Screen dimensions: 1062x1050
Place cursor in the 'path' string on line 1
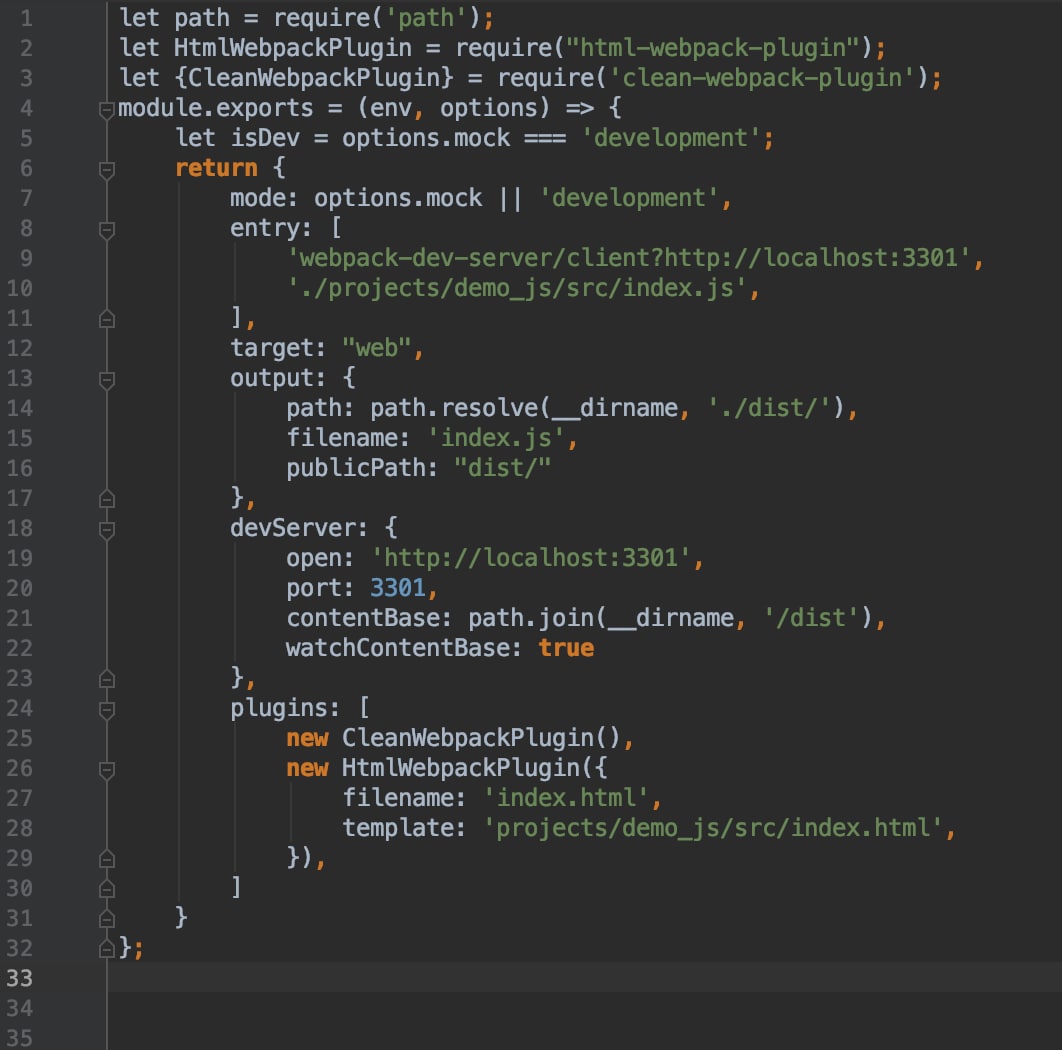click(425, 18)
